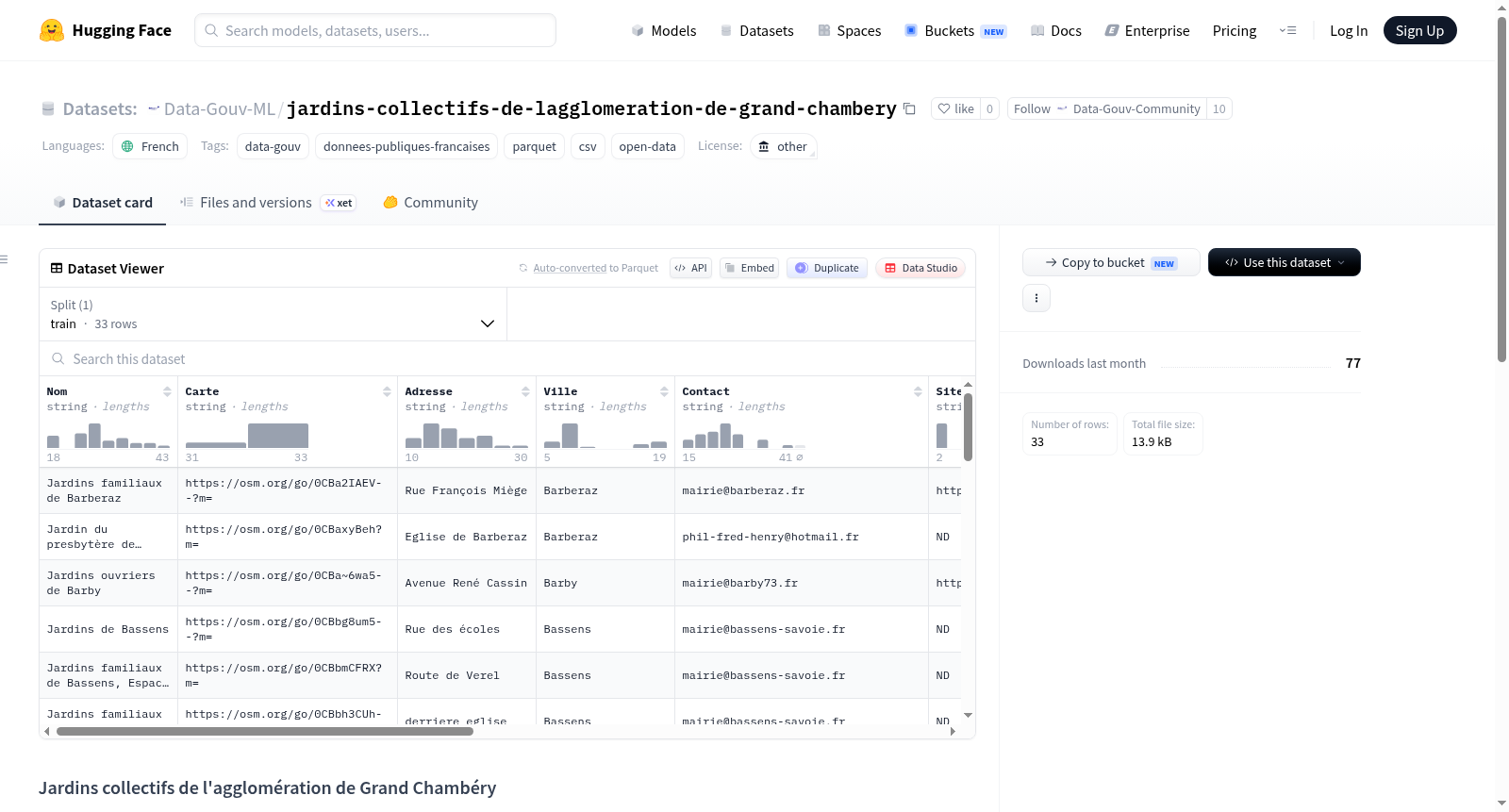1509x812 pixels.
Task: Select the donnees-publiques-francaises tag
Action: (x=406, y=146)
